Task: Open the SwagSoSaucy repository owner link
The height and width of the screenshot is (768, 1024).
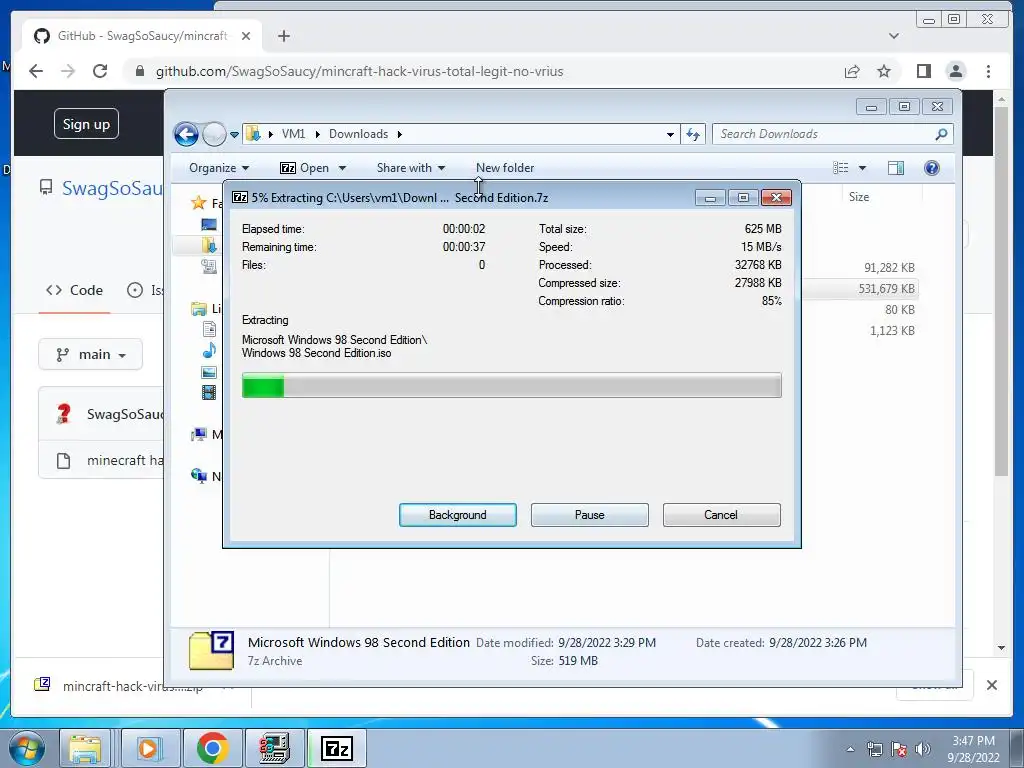Action: tap(112, 188)
